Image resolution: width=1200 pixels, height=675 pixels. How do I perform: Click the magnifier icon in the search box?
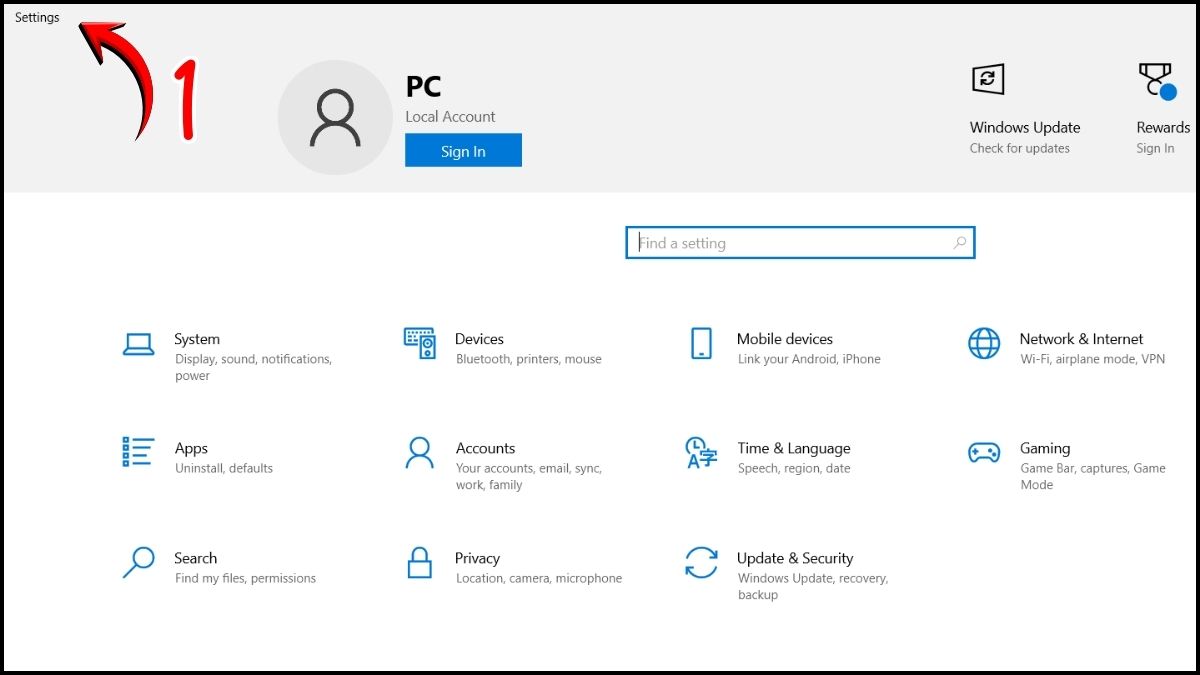[x=958, y=242]
